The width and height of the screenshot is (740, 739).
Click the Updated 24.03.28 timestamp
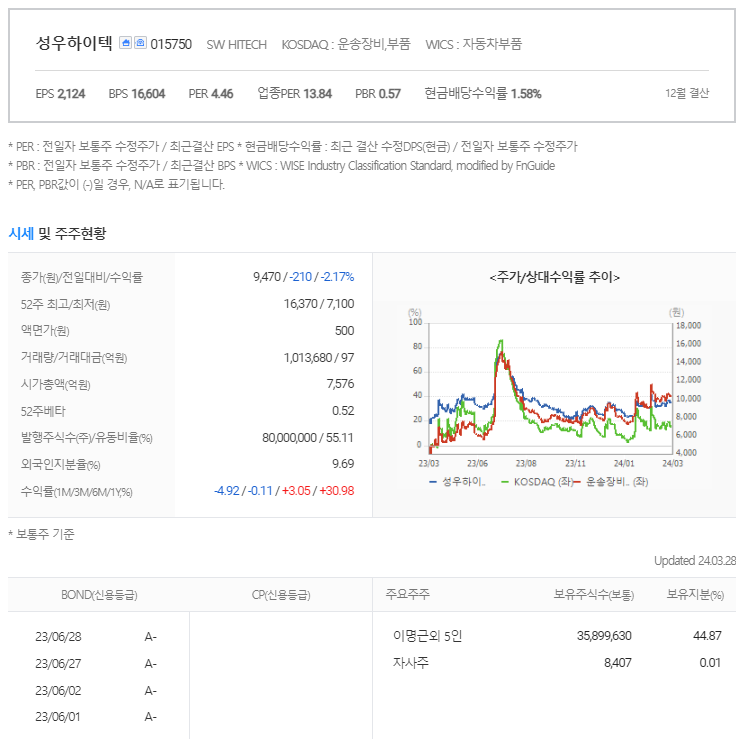point(695,561)
